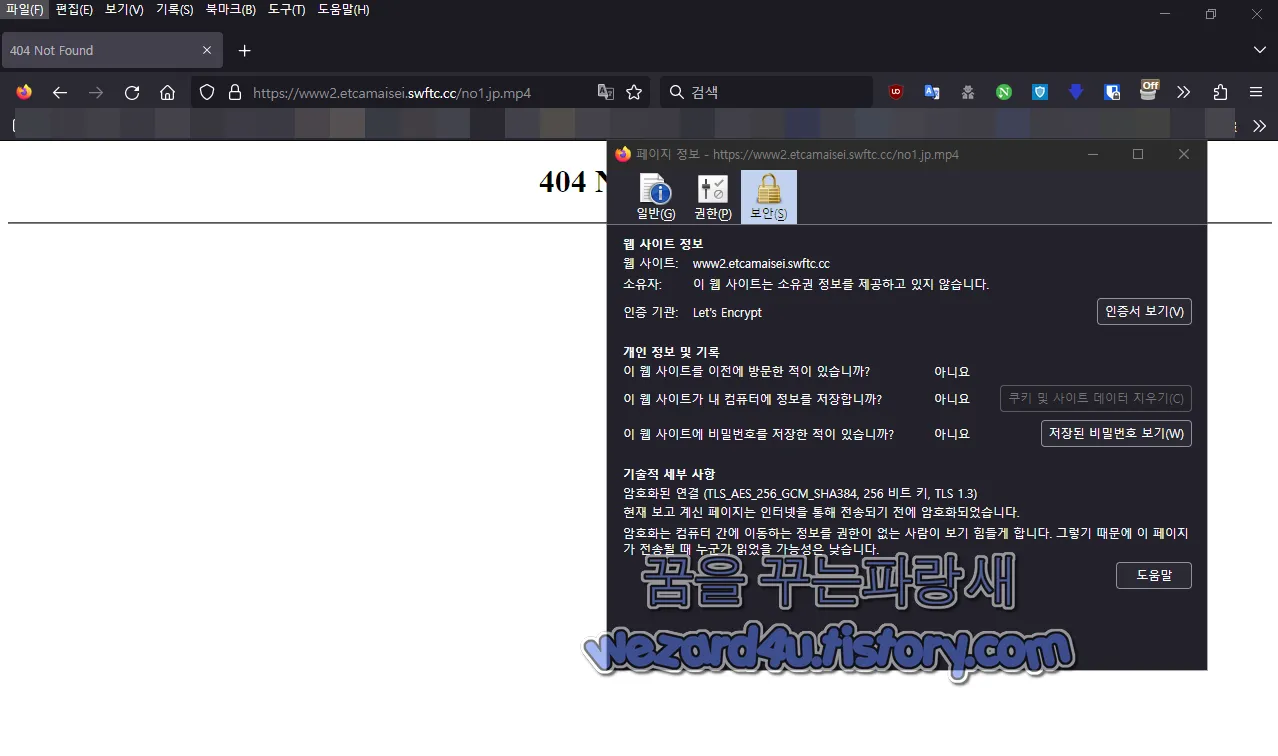Click 인증서 보기(V) view certificate button

coord(1144,312)
